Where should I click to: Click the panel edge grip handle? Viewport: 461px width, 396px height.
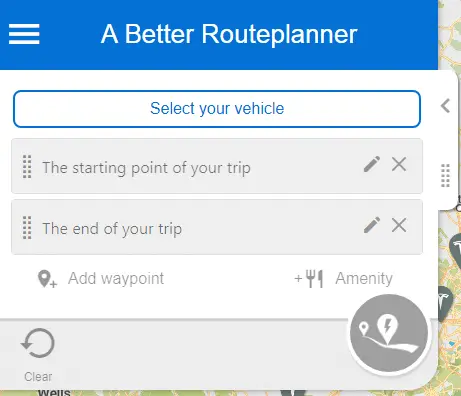pos(445,176)
